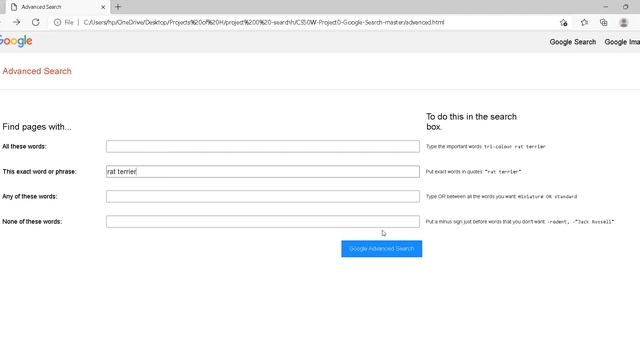Click the 'All these words:' label

24,147
